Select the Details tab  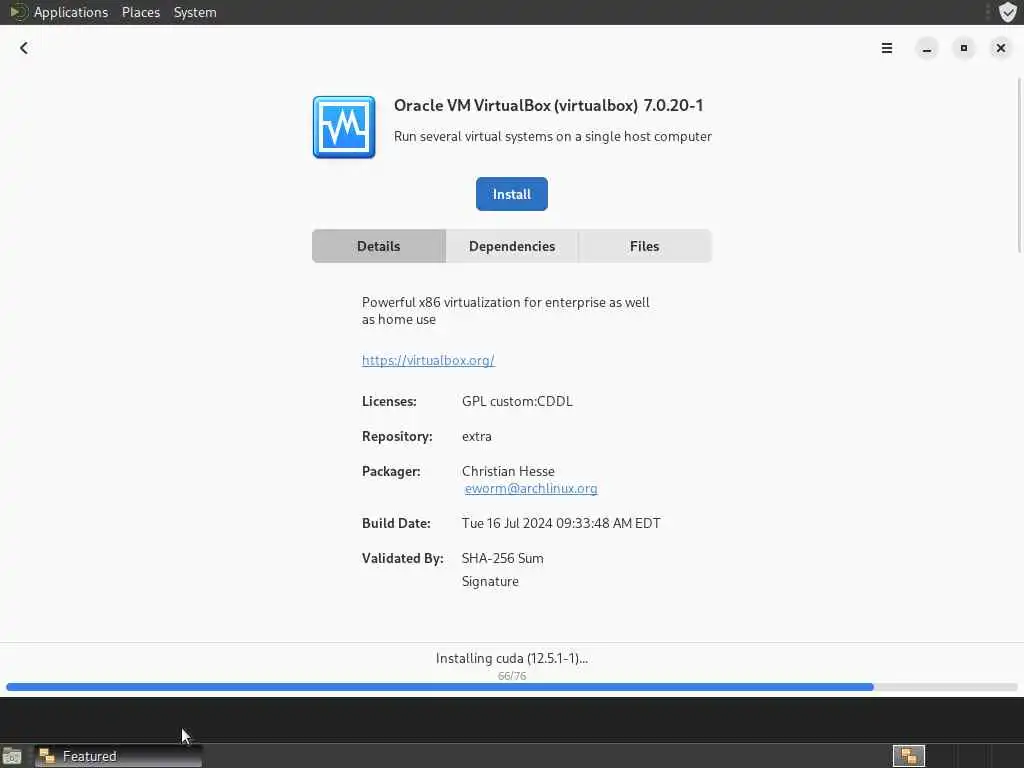379,246
